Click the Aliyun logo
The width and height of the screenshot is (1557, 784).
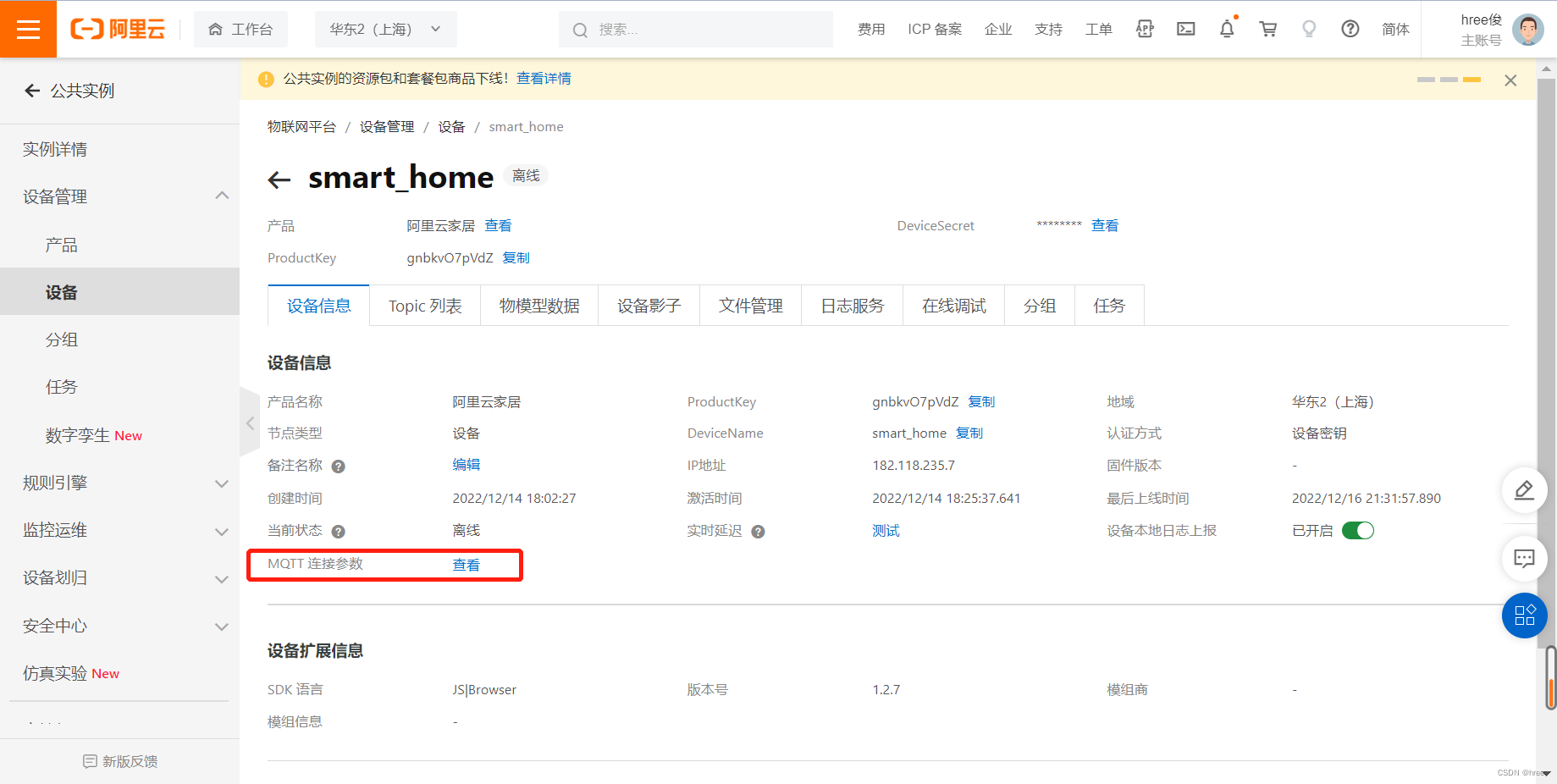[x=118, y=30]
